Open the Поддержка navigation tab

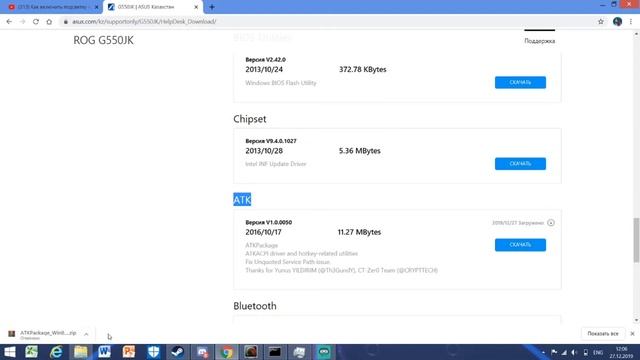tap(540, 41)
